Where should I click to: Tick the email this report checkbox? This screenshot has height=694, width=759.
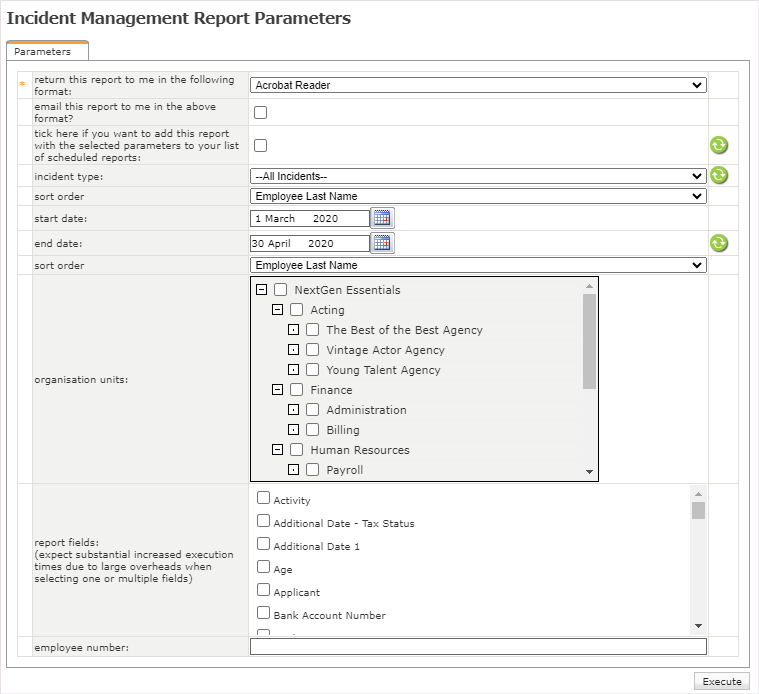[261, 112]
